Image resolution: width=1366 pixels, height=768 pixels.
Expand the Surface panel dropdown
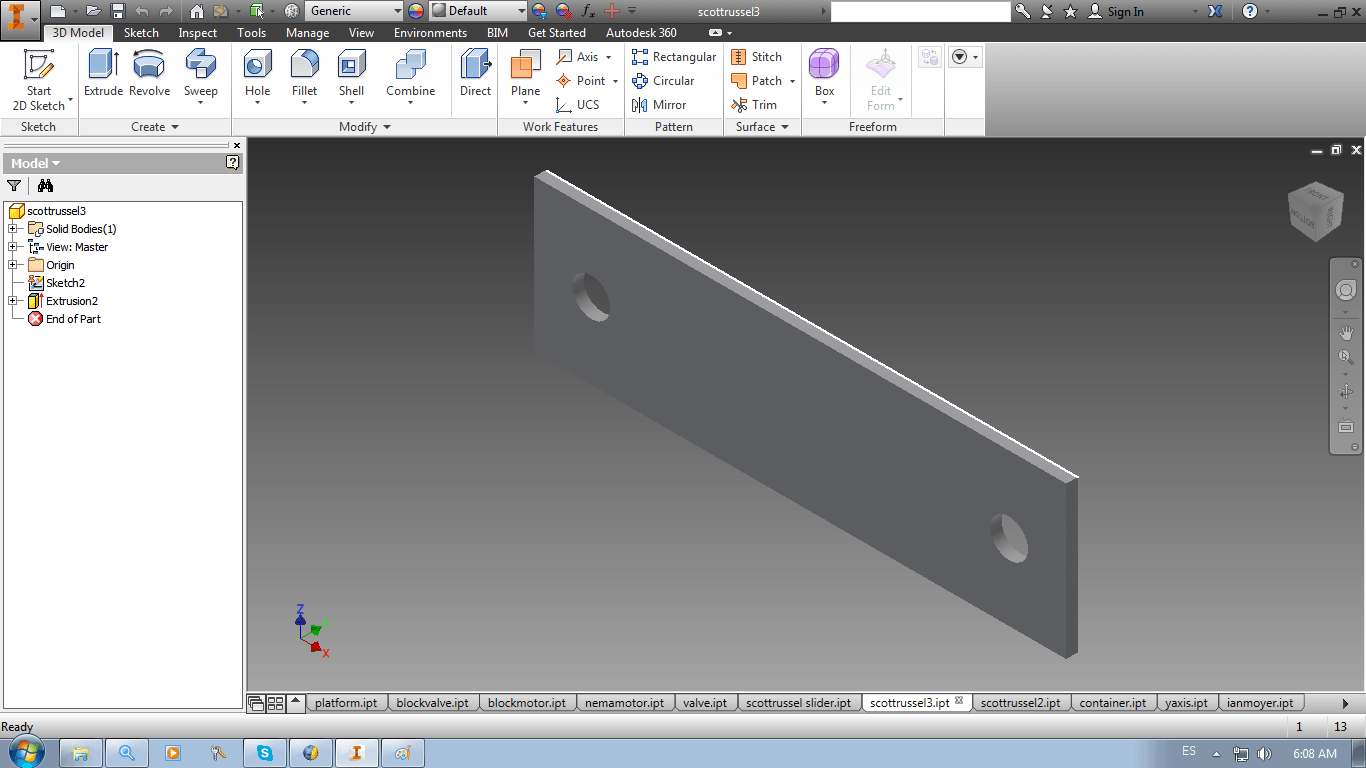(x=763, y=127)
